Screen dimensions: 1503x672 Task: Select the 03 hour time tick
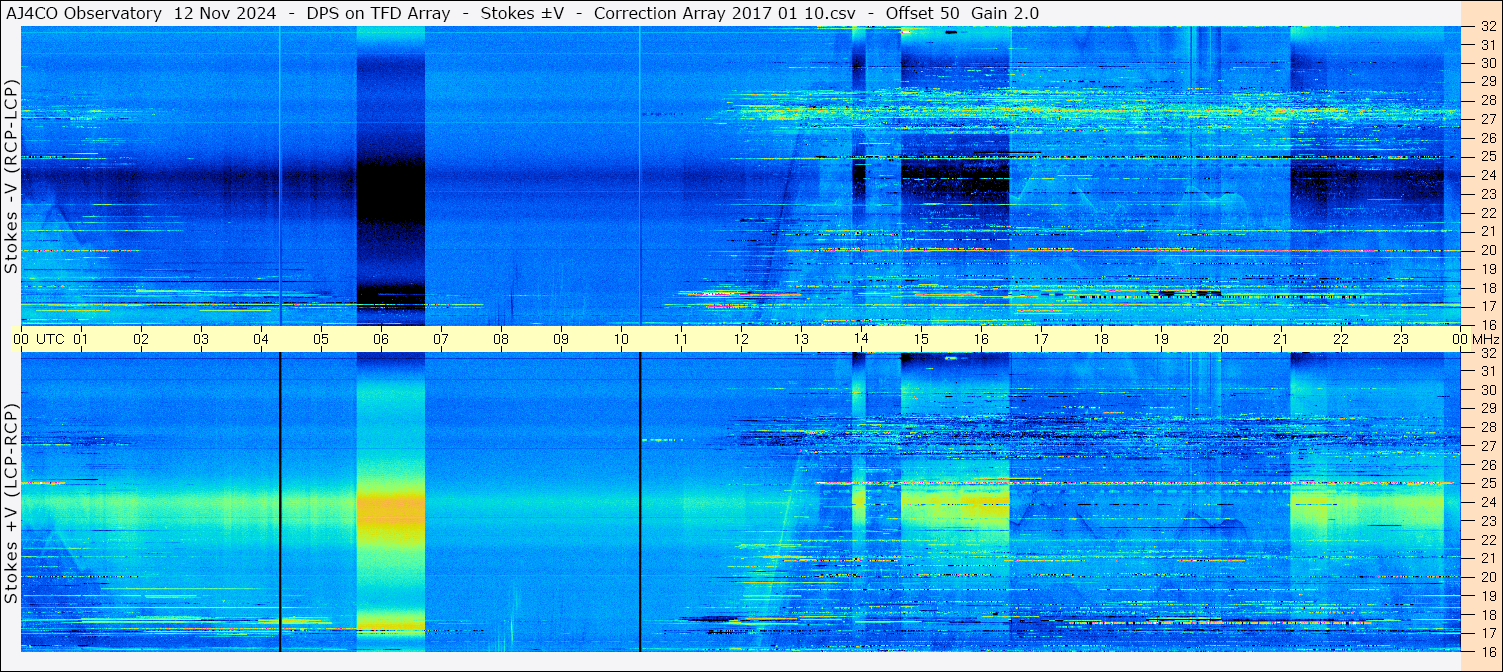coord(201,339)
